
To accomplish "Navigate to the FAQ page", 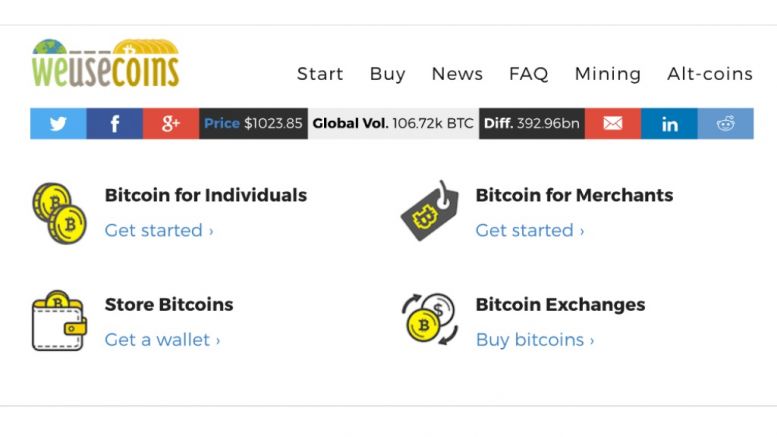I will [528, 74].
